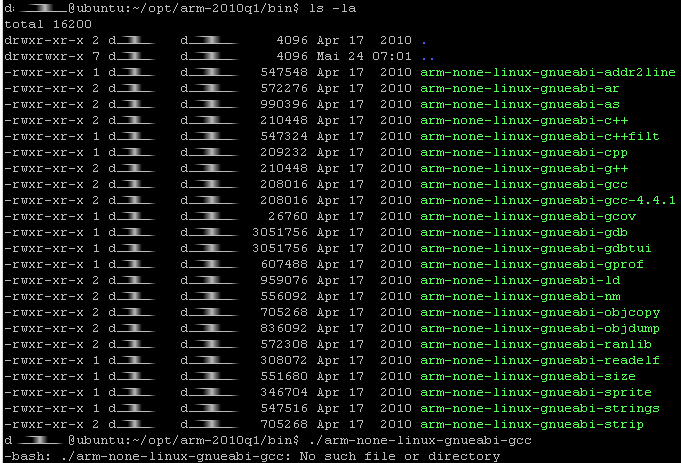Select the arm-none-linux-gnueabi-nm filename
Image resolution: width=681 pixels, height=463 pixels.
pos(519,296)
